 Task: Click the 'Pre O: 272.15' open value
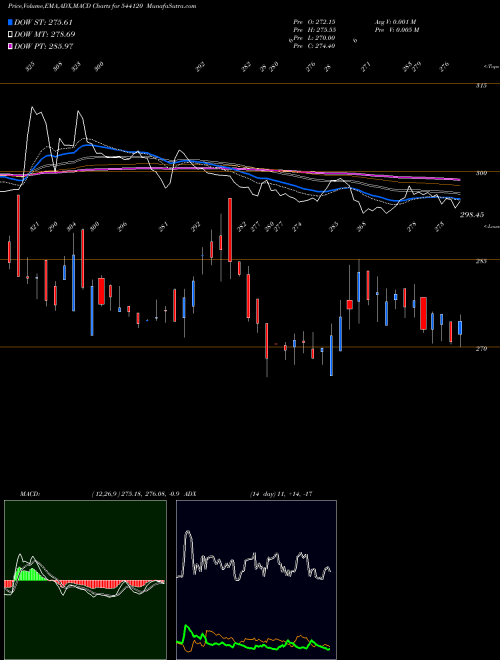coord(314,21)
